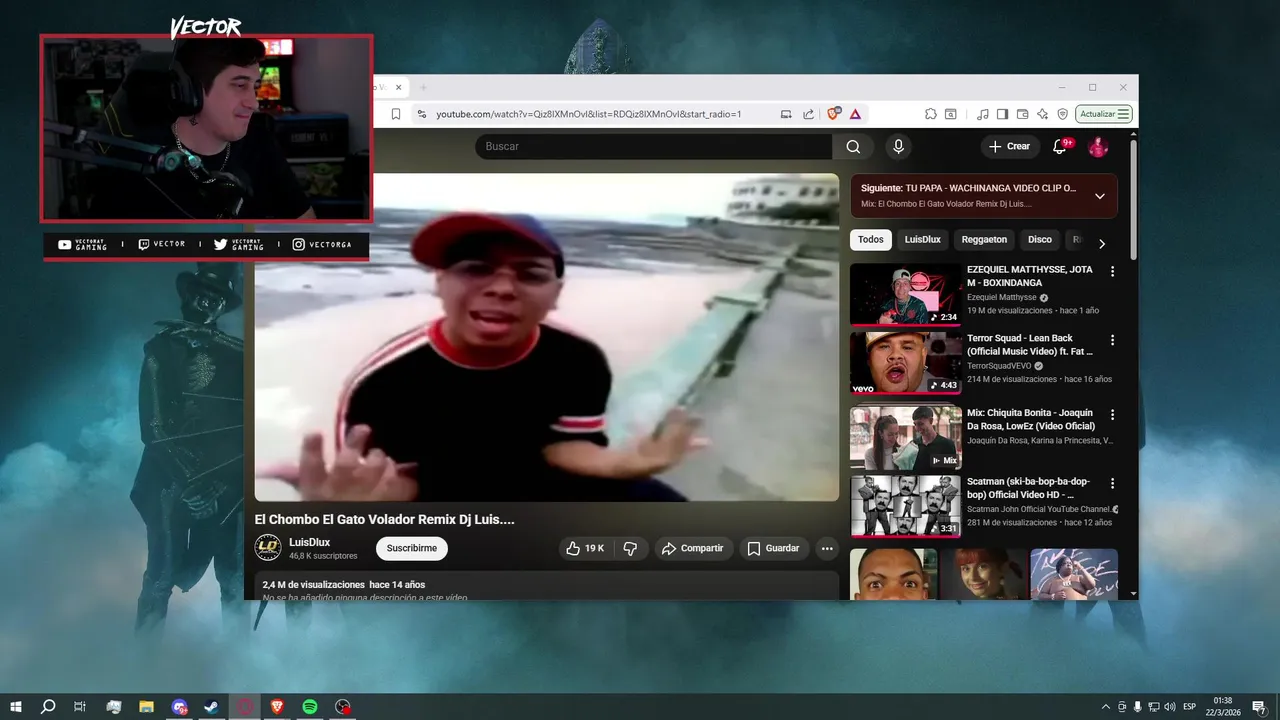Select the Reggaeton filter chip
The width and height of the screenshot is (1280, 720).
(x=984, y=240)
